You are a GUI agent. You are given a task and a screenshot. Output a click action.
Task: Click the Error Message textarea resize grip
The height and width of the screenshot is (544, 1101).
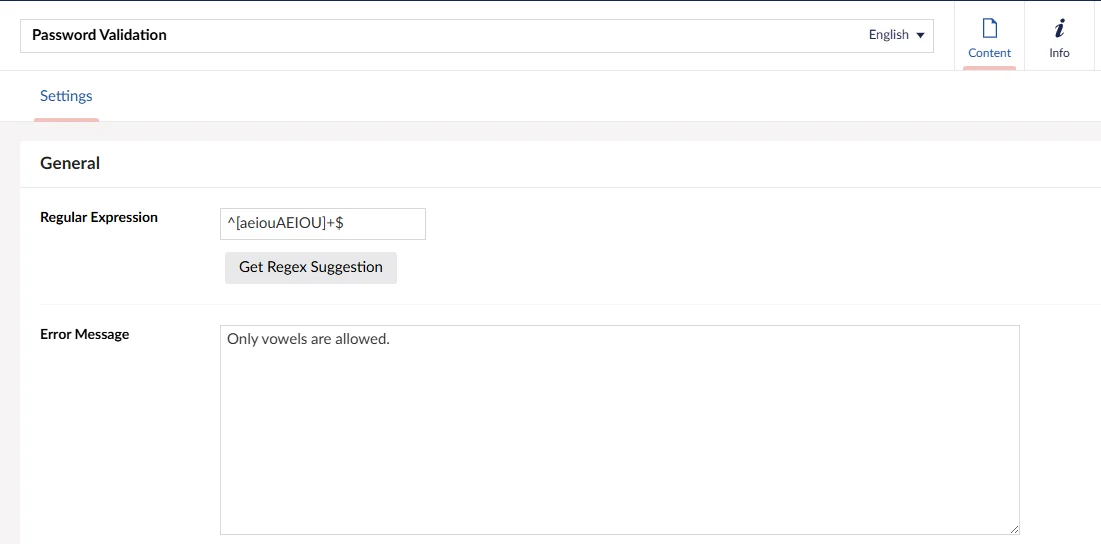[x=1014, y=529]
